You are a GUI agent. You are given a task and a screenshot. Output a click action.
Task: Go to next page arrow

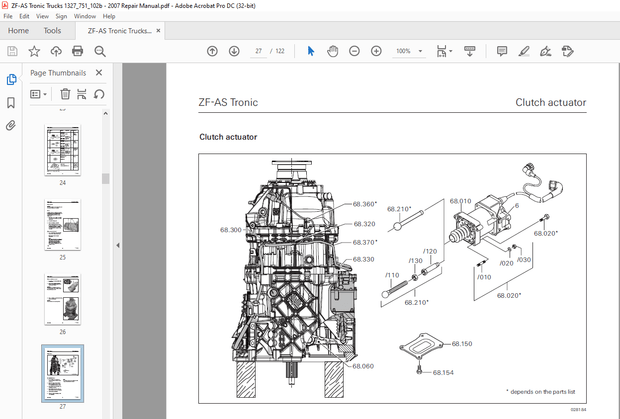click(234, 51)
